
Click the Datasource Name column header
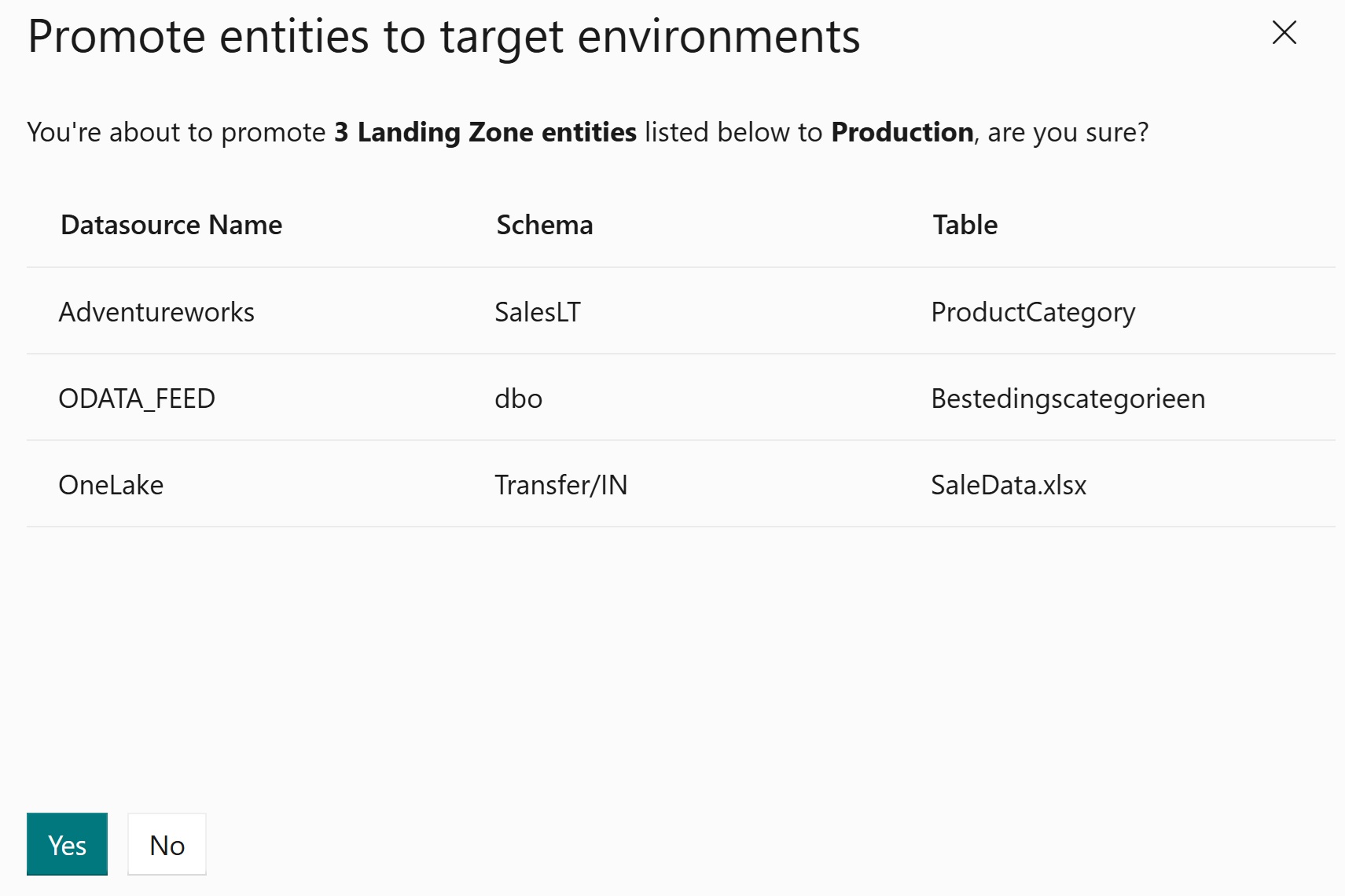[171, 226]
